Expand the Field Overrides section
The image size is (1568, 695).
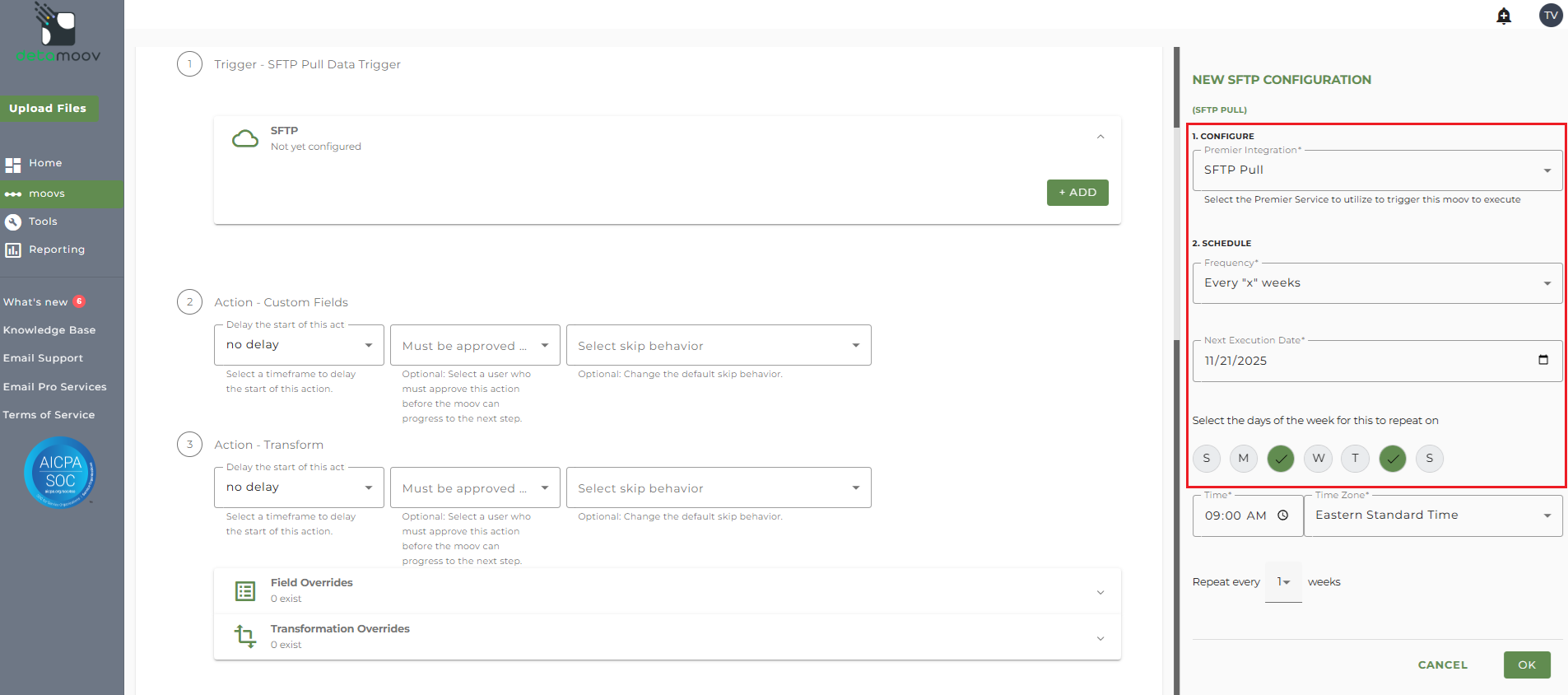[x=1100, y=592]
